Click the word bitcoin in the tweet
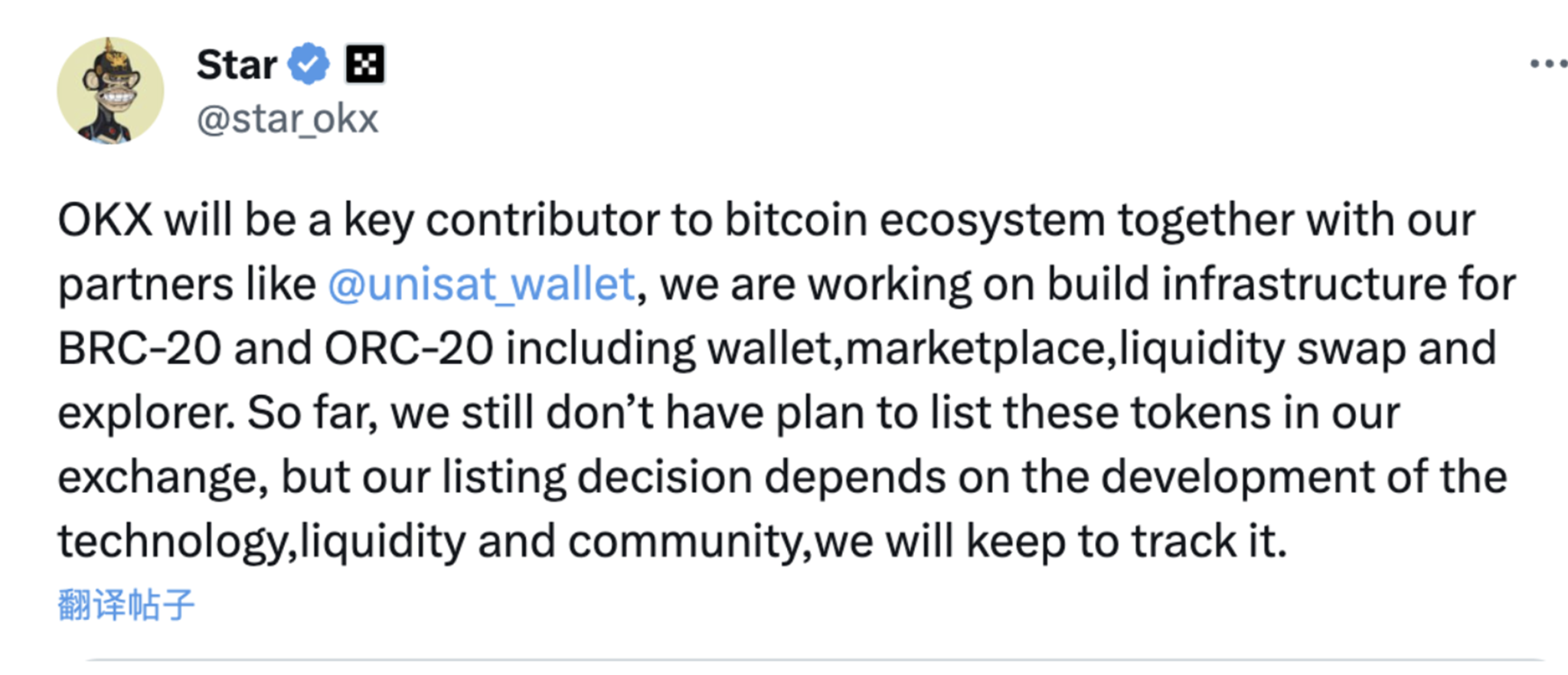Screen dimensions: 1568x675 click(x=795, y=220)
